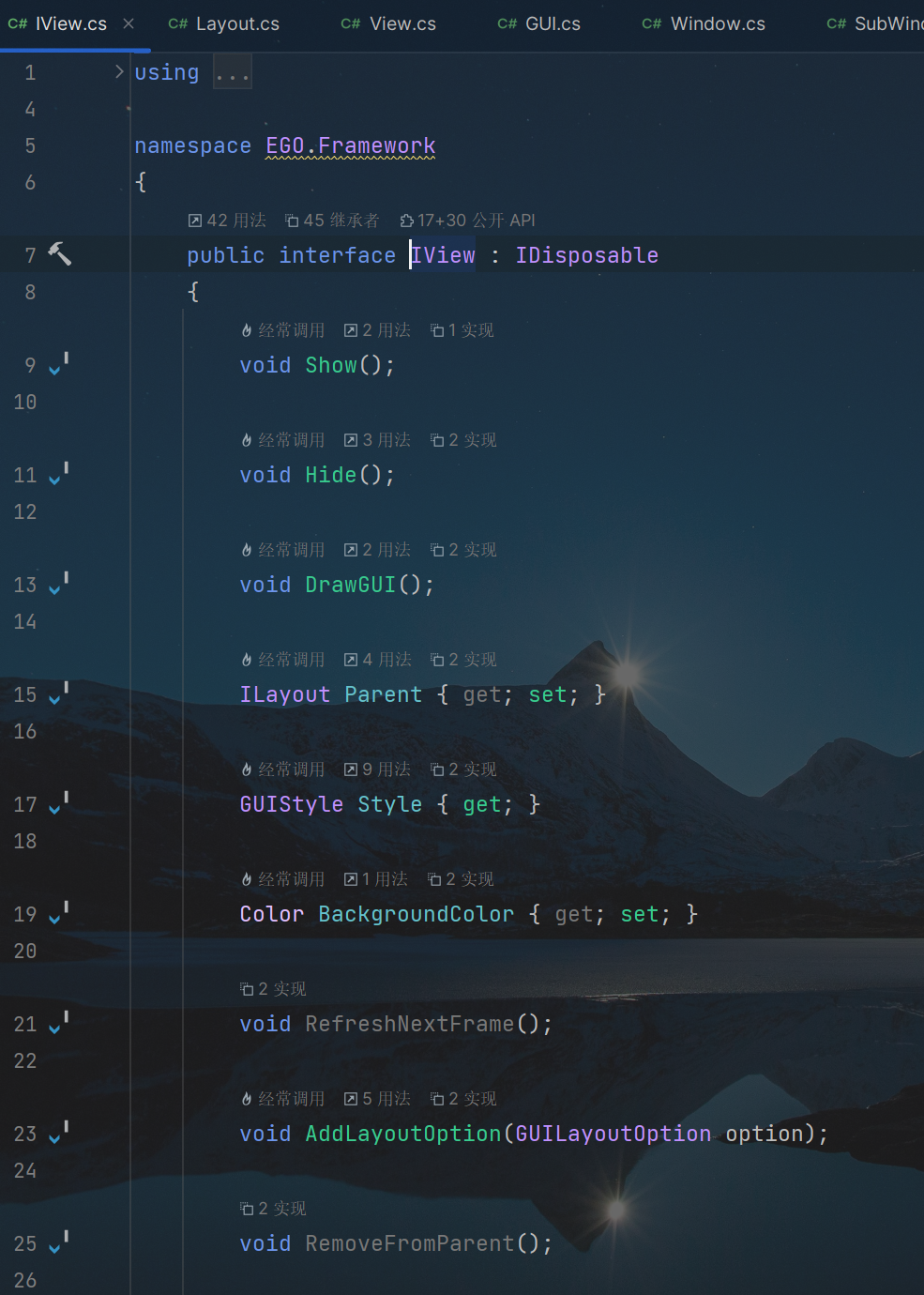Click the Hide method name

coord(331,475)
